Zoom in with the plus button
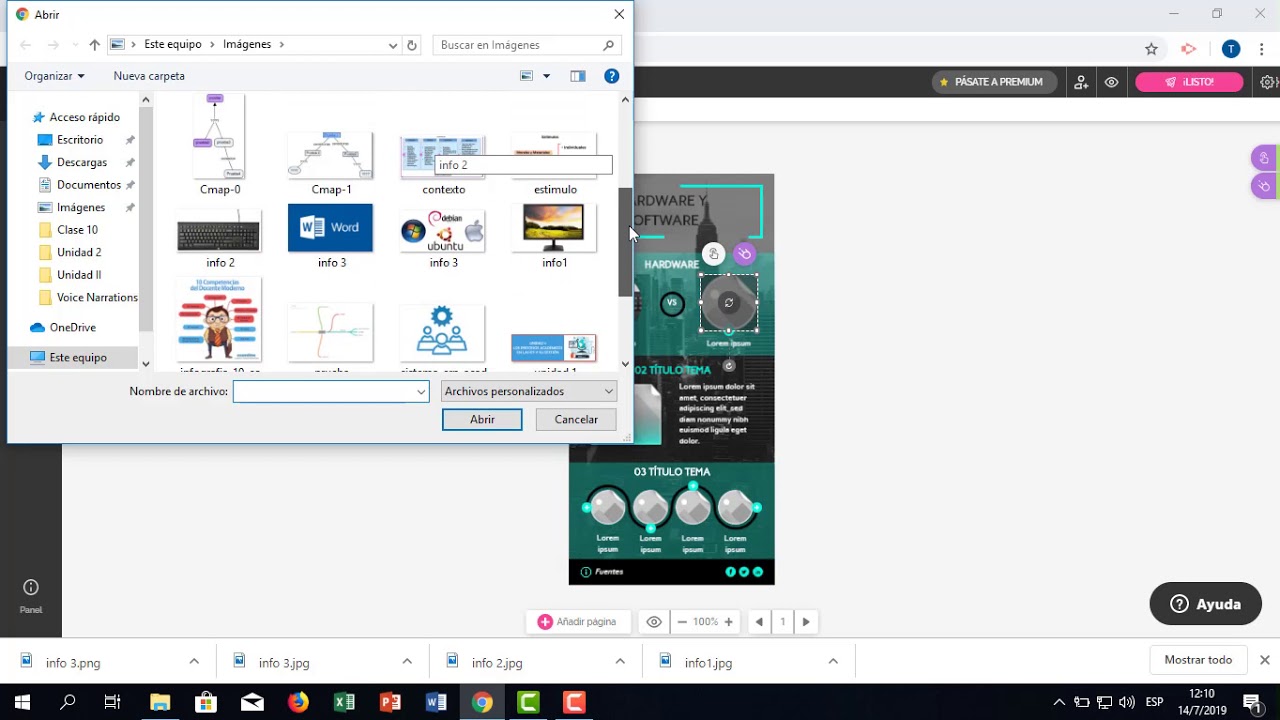The image size is (1280, 720). point(728,622)
